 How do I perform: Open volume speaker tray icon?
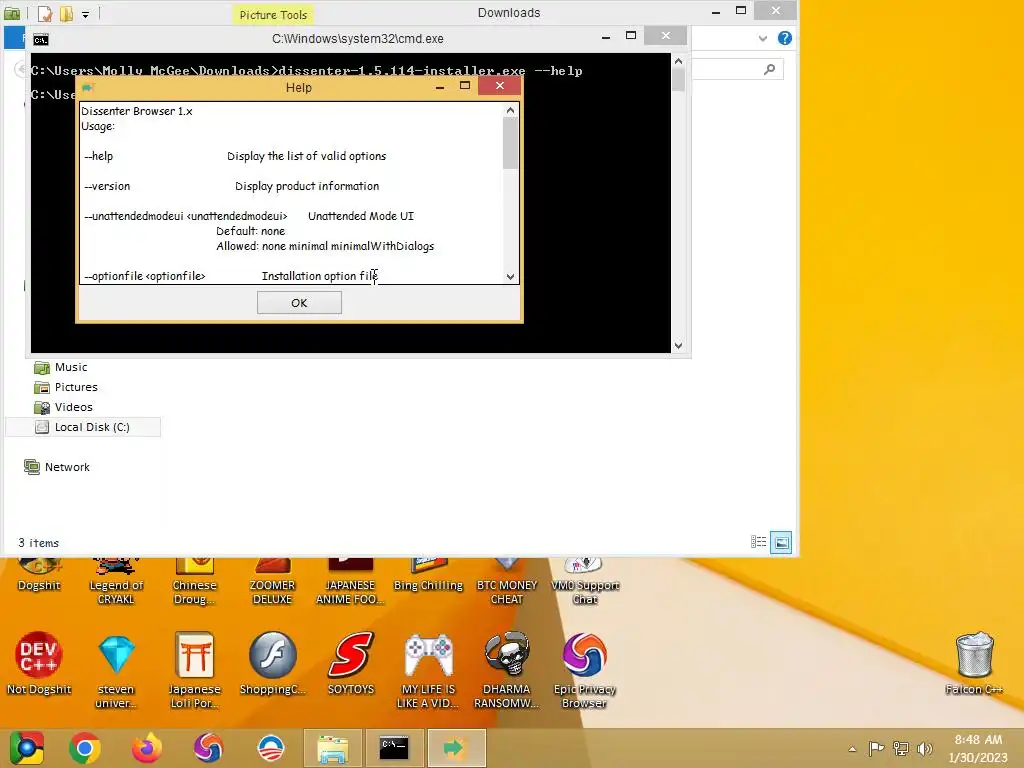click(925, 748)
